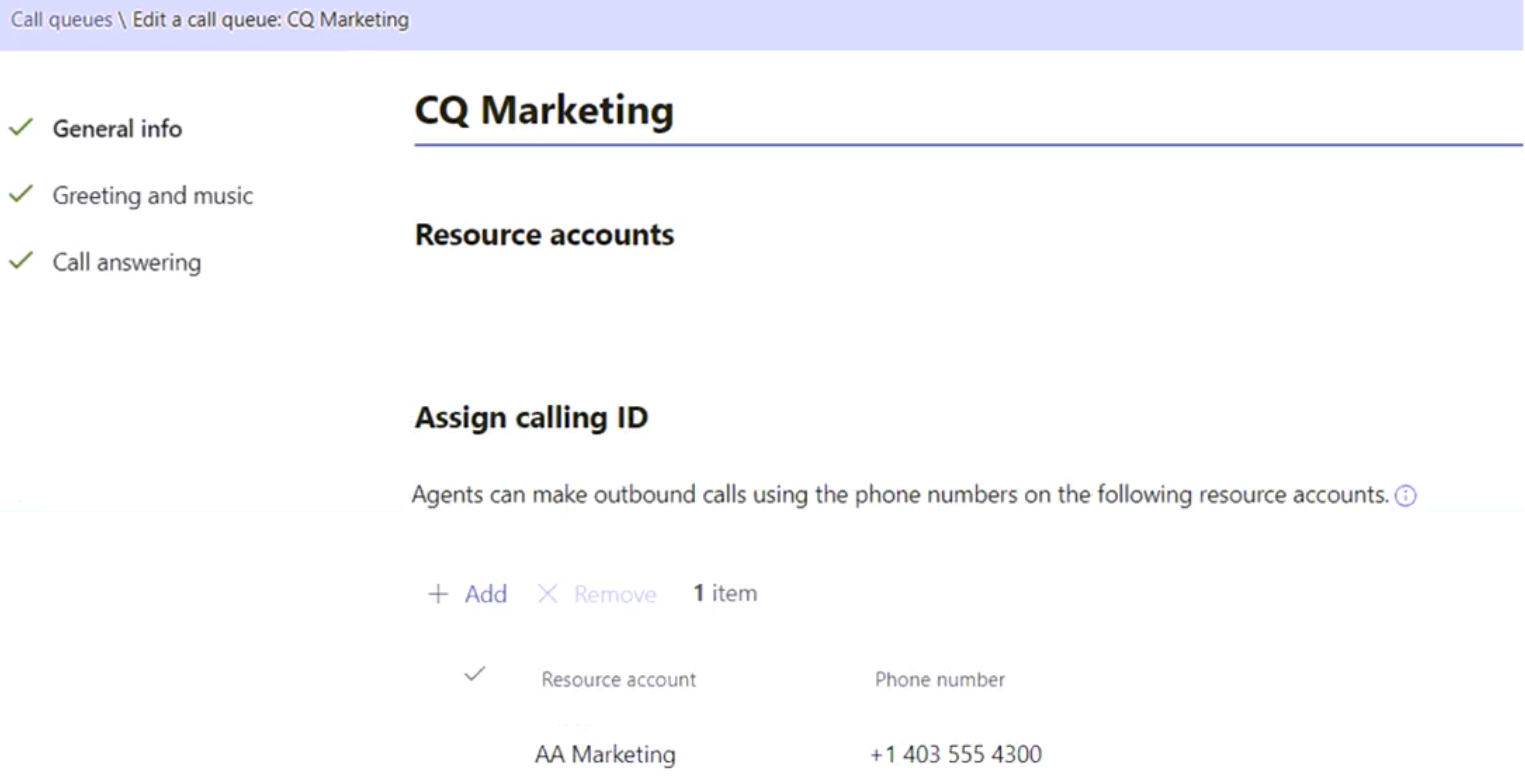Go to the Call answering step
Image resolution: width=1525 pixels, height=778 pixels.
[x=126, y=263]
